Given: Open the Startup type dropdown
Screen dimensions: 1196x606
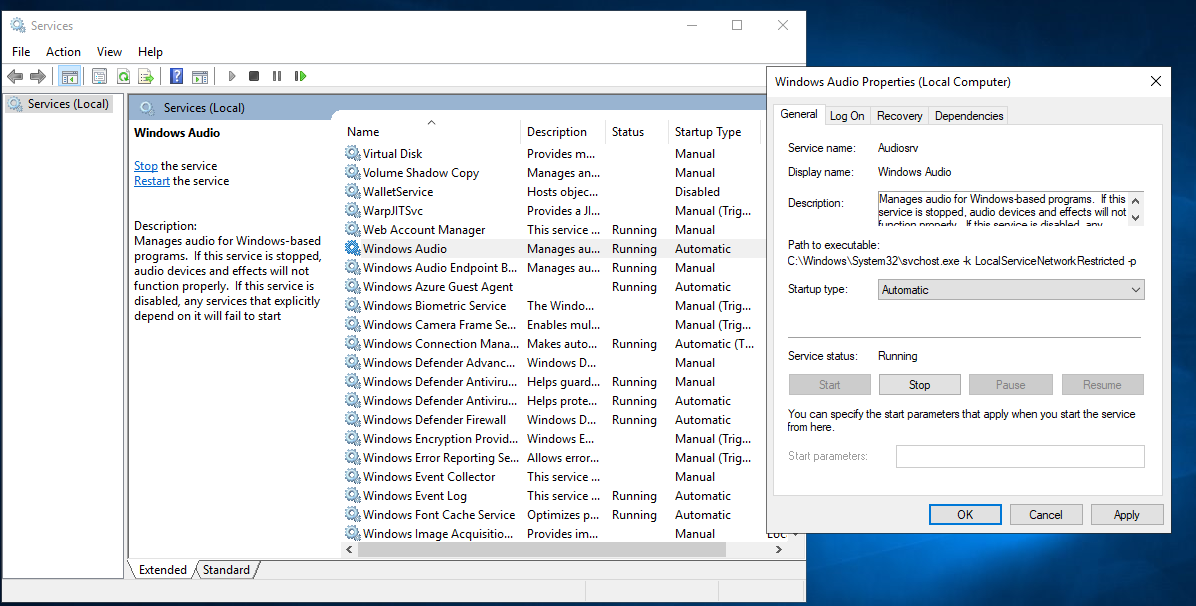Looking at the screenshot, I should (1011, 290).
